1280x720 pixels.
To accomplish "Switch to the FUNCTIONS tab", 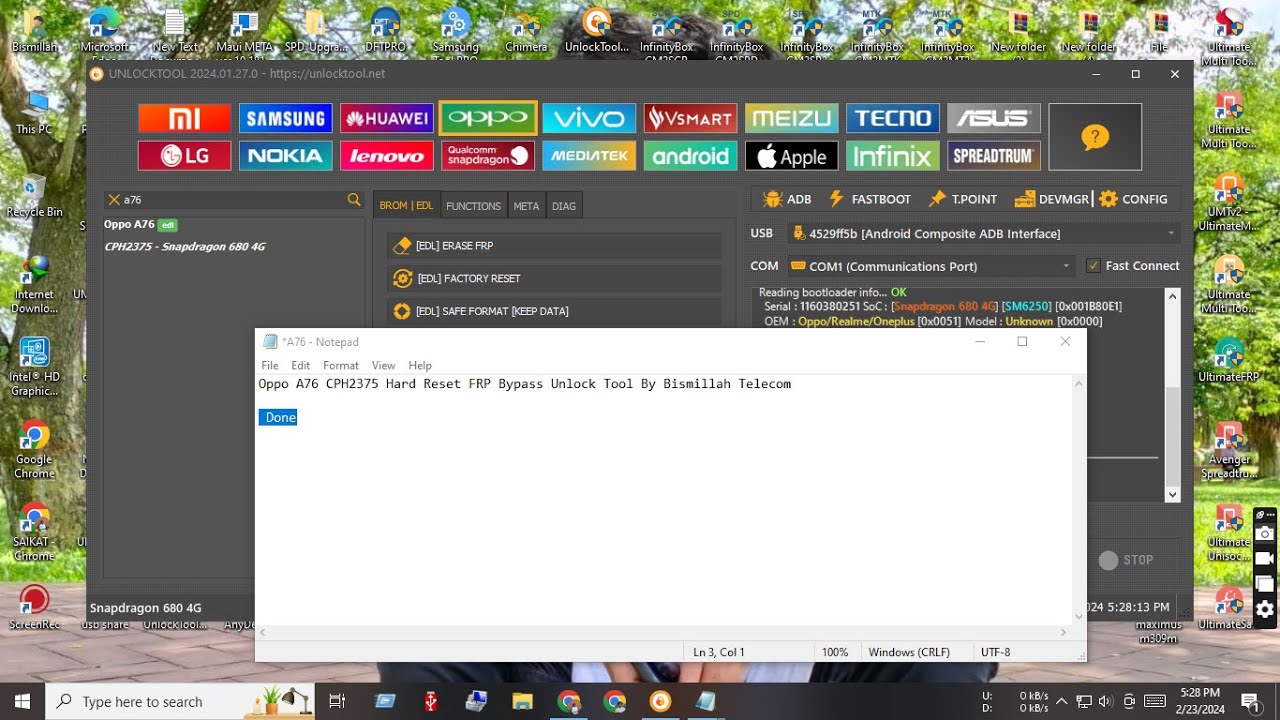I will pyautogui.click(x=473, y=206).
